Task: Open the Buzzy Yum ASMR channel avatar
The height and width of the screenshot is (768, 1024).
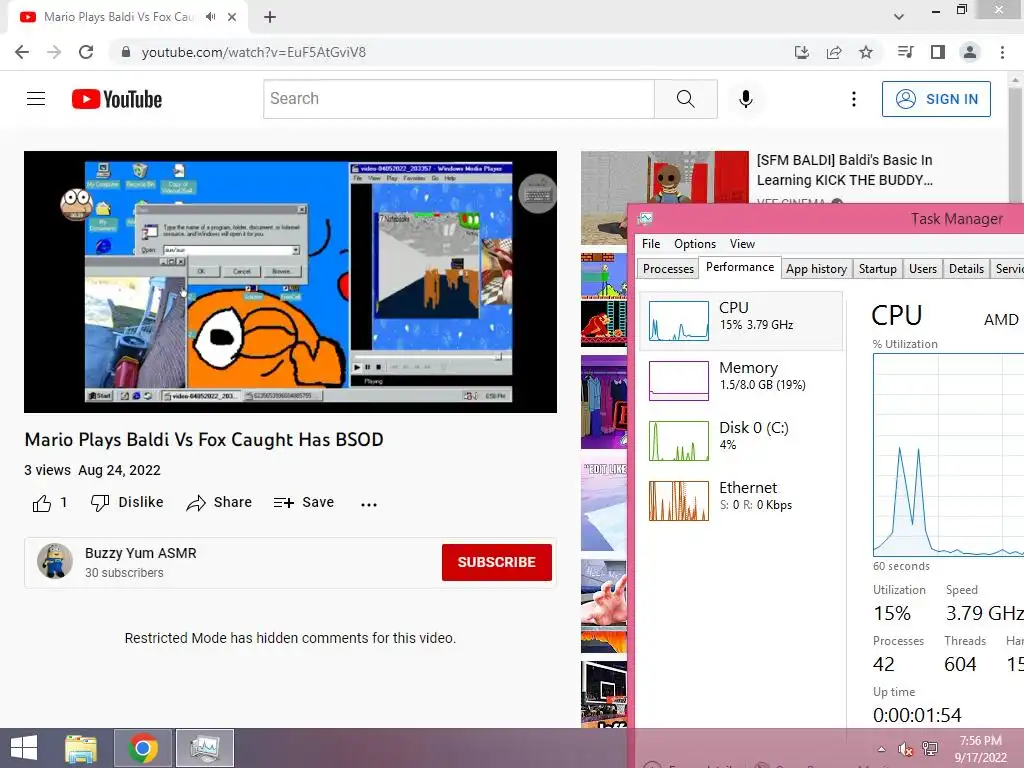Action: (55, 562)
